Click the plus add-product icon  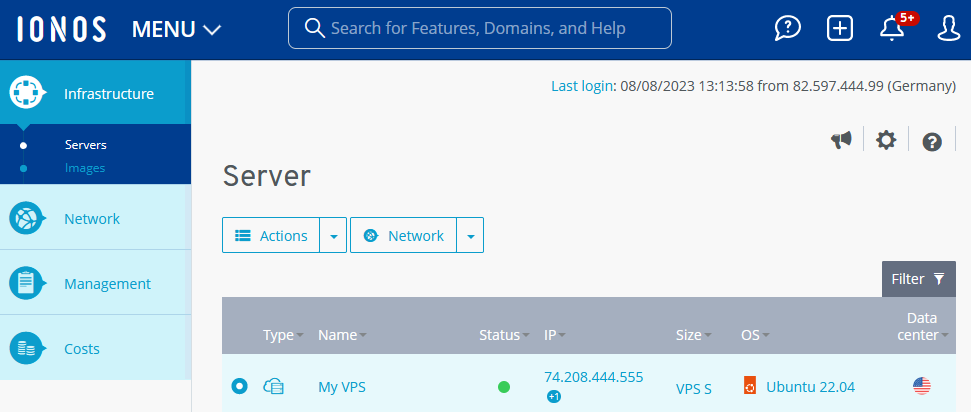(840, 29)
